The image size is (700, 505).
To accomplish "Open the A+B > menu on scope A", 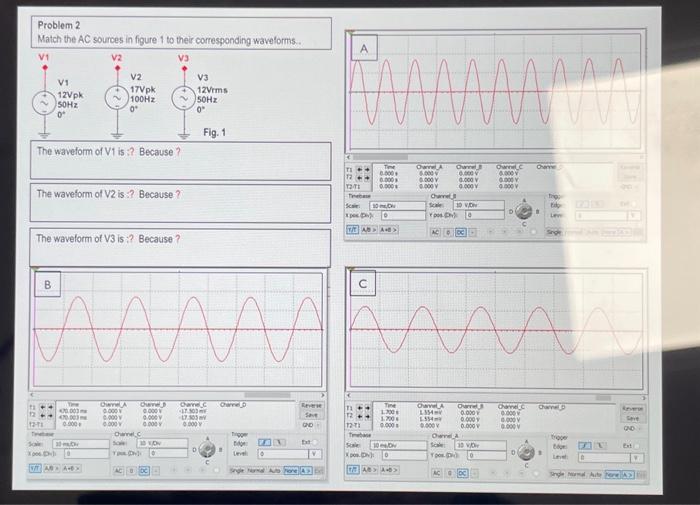I will point(389,230).
